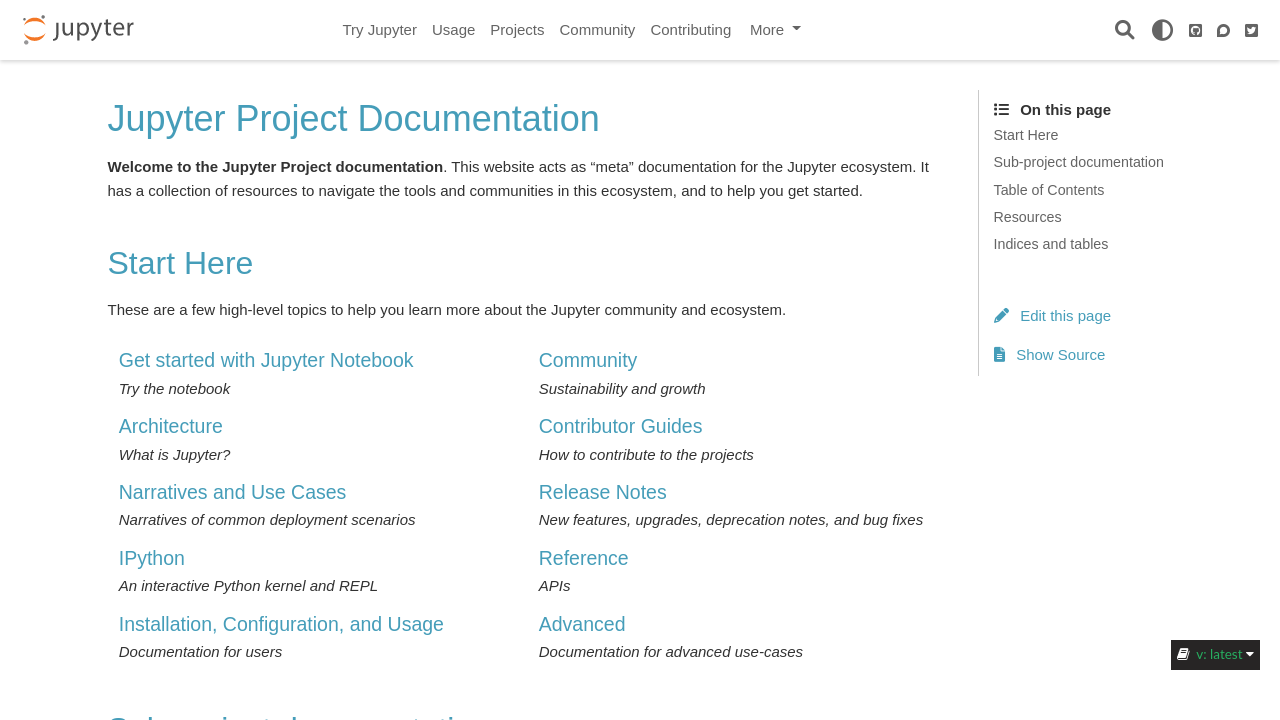The image size is (1280, 720).
Task: Open Community in the top navigation bar
Action: [x=597, y=30]
